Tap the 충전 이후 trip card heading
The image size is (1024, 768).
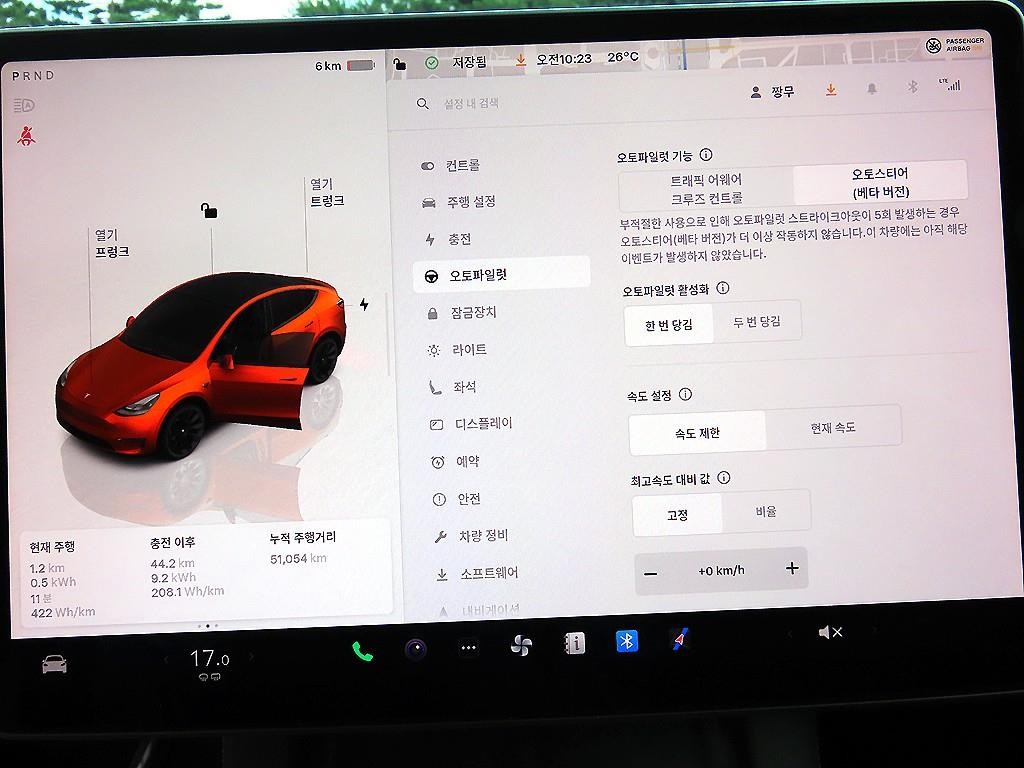point(172,542)
